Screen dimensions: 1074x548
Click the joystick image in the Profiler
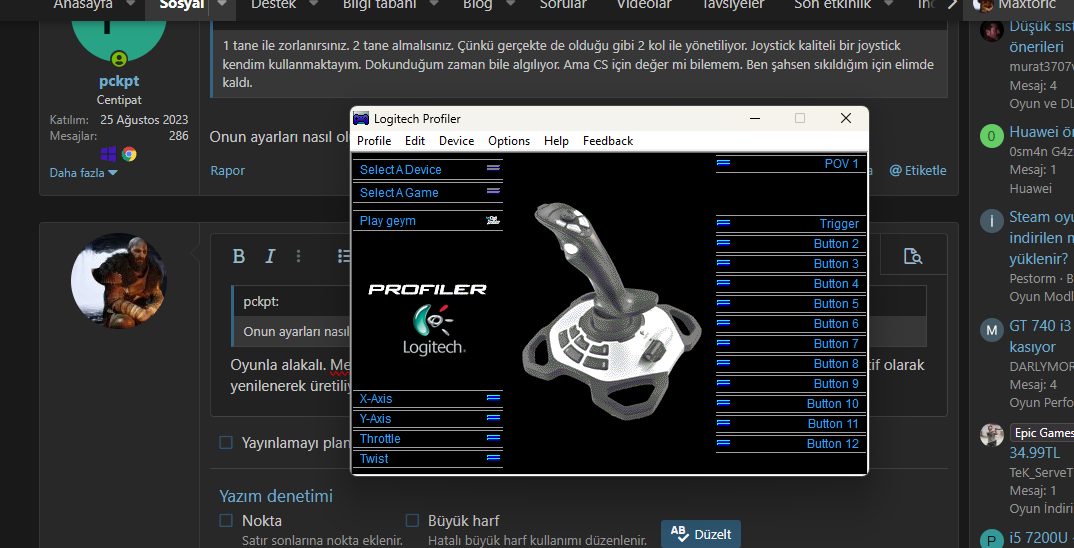point(612,312)
